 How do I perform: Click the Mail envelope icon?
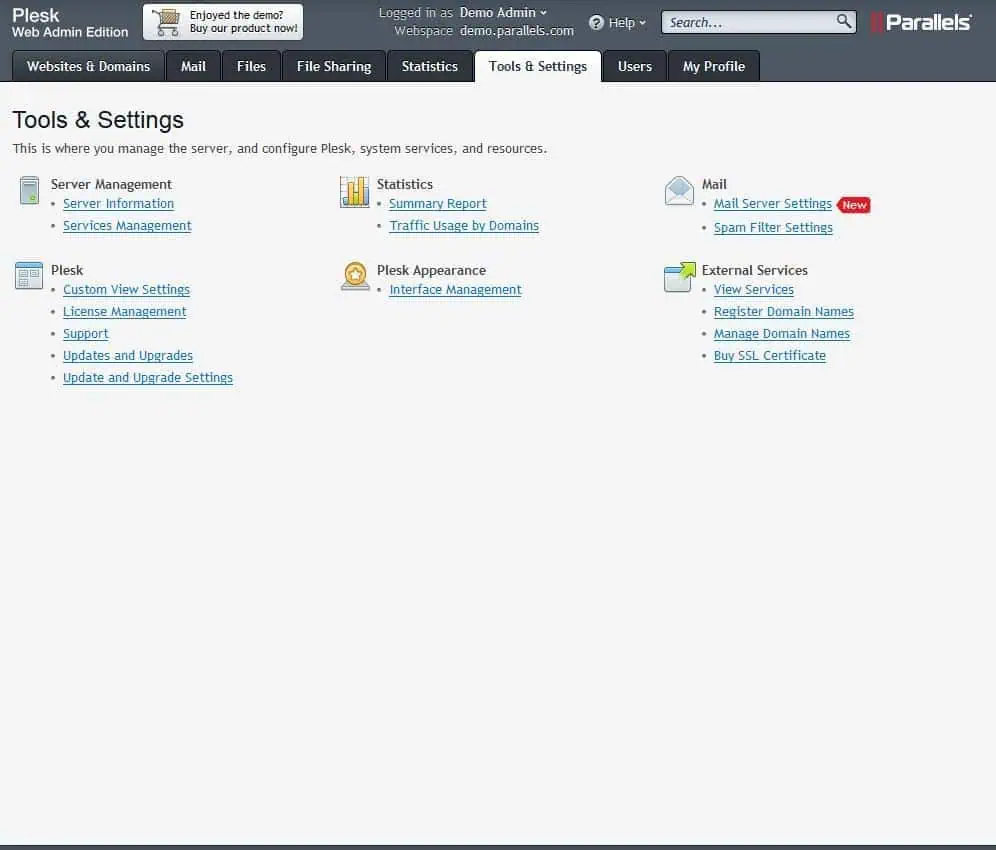[x=679, y=191]
